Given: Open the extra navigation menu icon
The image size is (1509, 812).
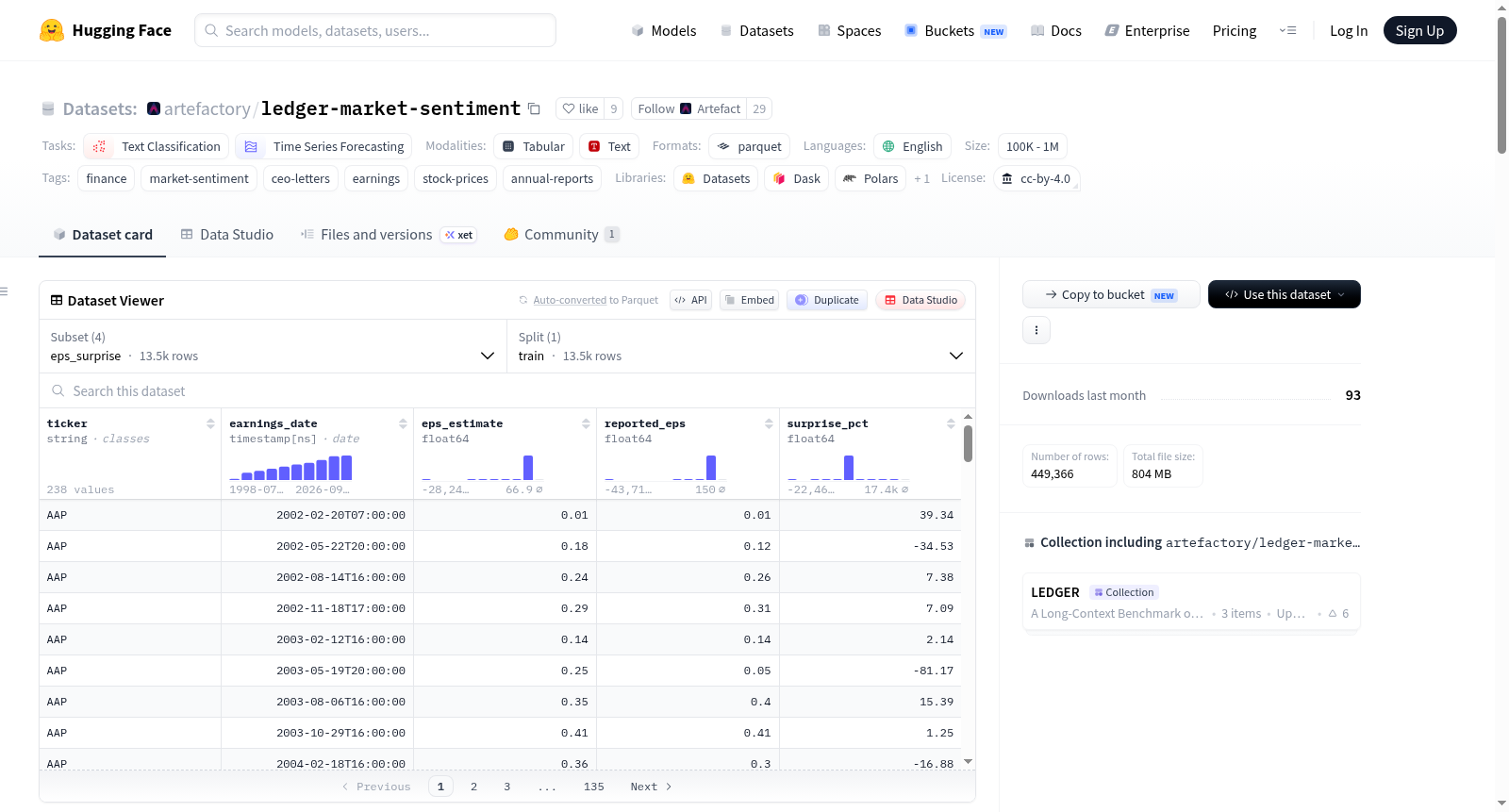Looking at the screenshot, I should 1287,30.
